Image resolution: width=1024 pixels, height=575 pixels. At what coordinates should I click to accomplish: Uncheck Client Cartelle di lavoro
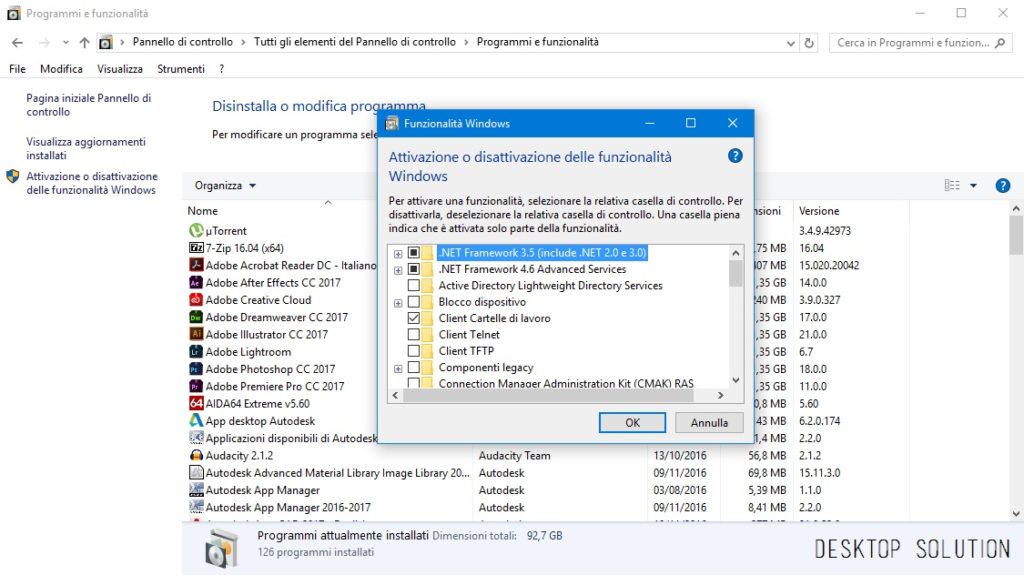(x=413, y=318)
